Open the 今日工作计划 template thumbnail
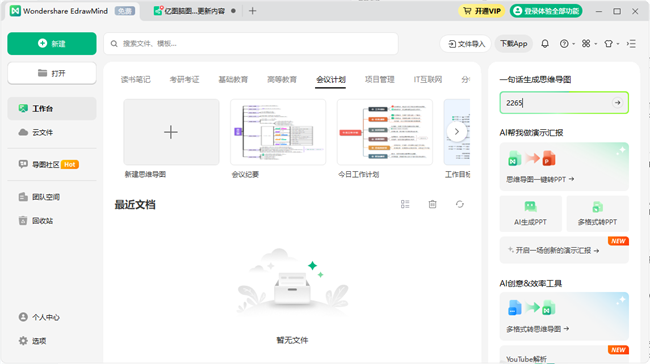Viewport: 650px width, 364px height. pyautogui.click(x=385, y=132)
